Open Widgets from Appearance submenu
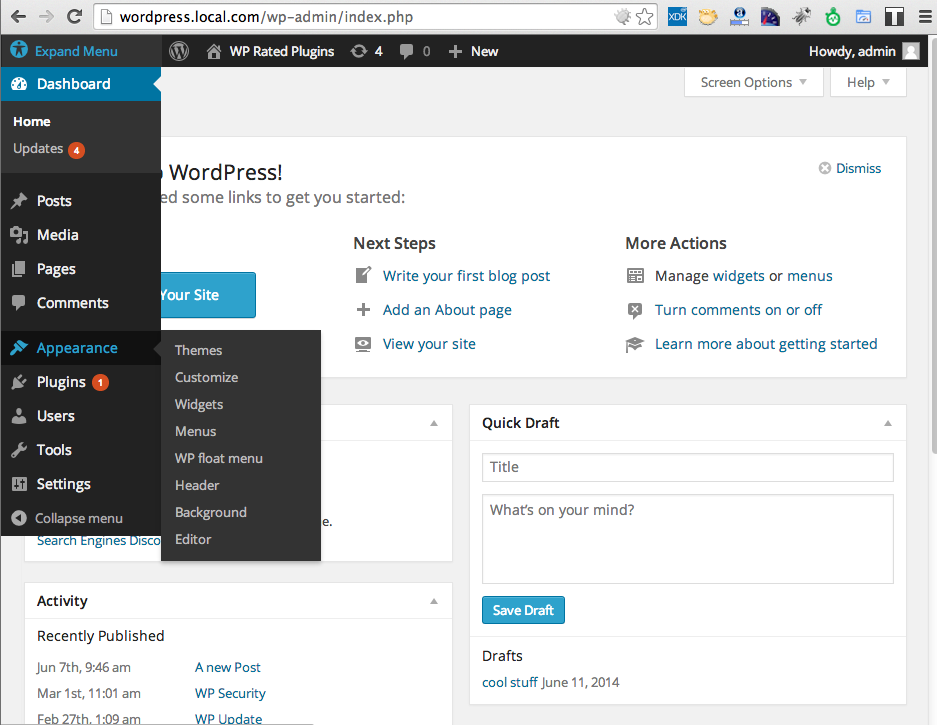The height and width of the screenshot is (725, 937). 199,404
